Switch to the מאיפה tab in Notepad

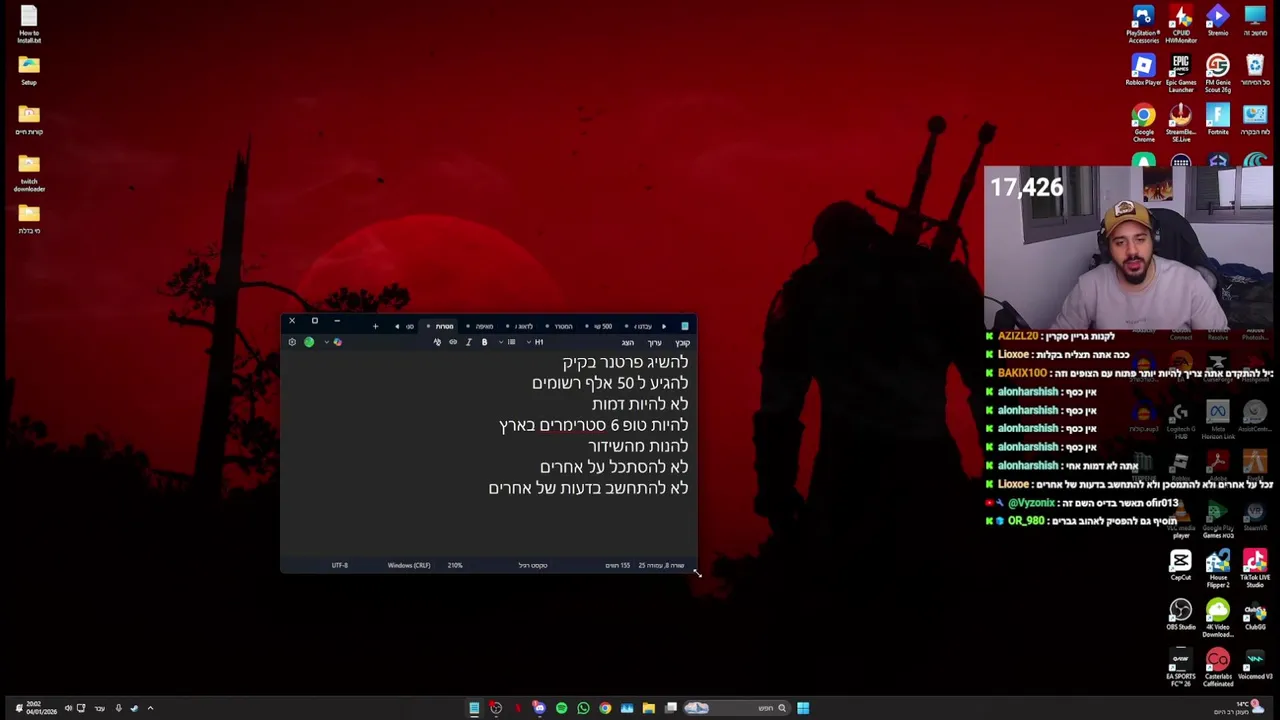[x=481, y=326]
